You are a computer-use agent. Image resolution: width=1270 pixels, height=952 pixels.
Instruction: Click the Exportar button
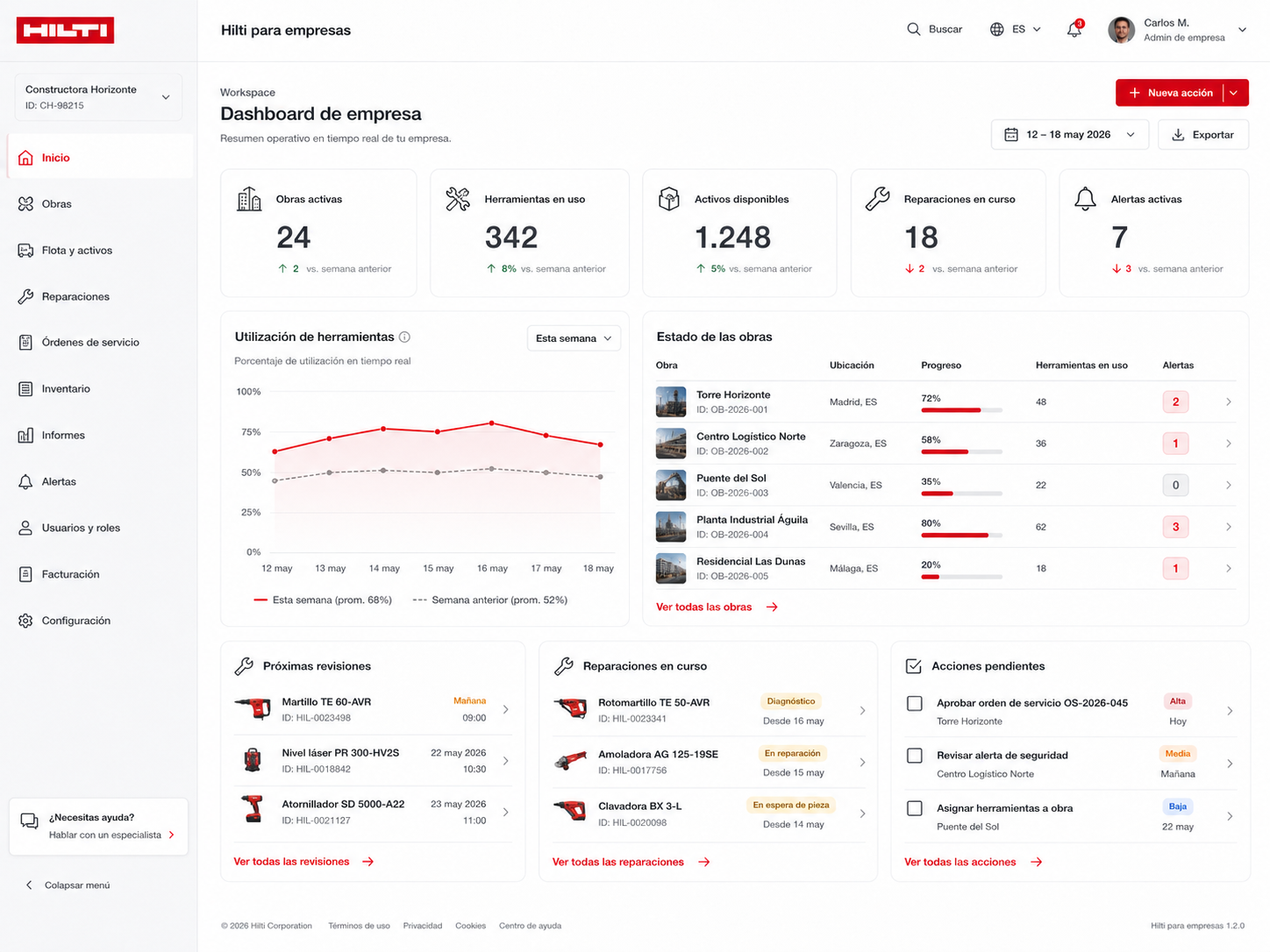coord(1203,135)
